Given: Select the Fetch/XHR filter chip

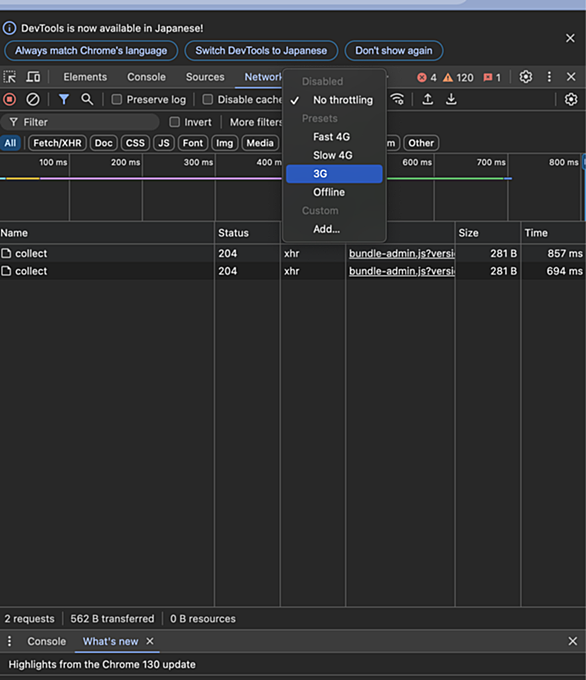Looking at the screenshot, I should [x=57, y=143].
